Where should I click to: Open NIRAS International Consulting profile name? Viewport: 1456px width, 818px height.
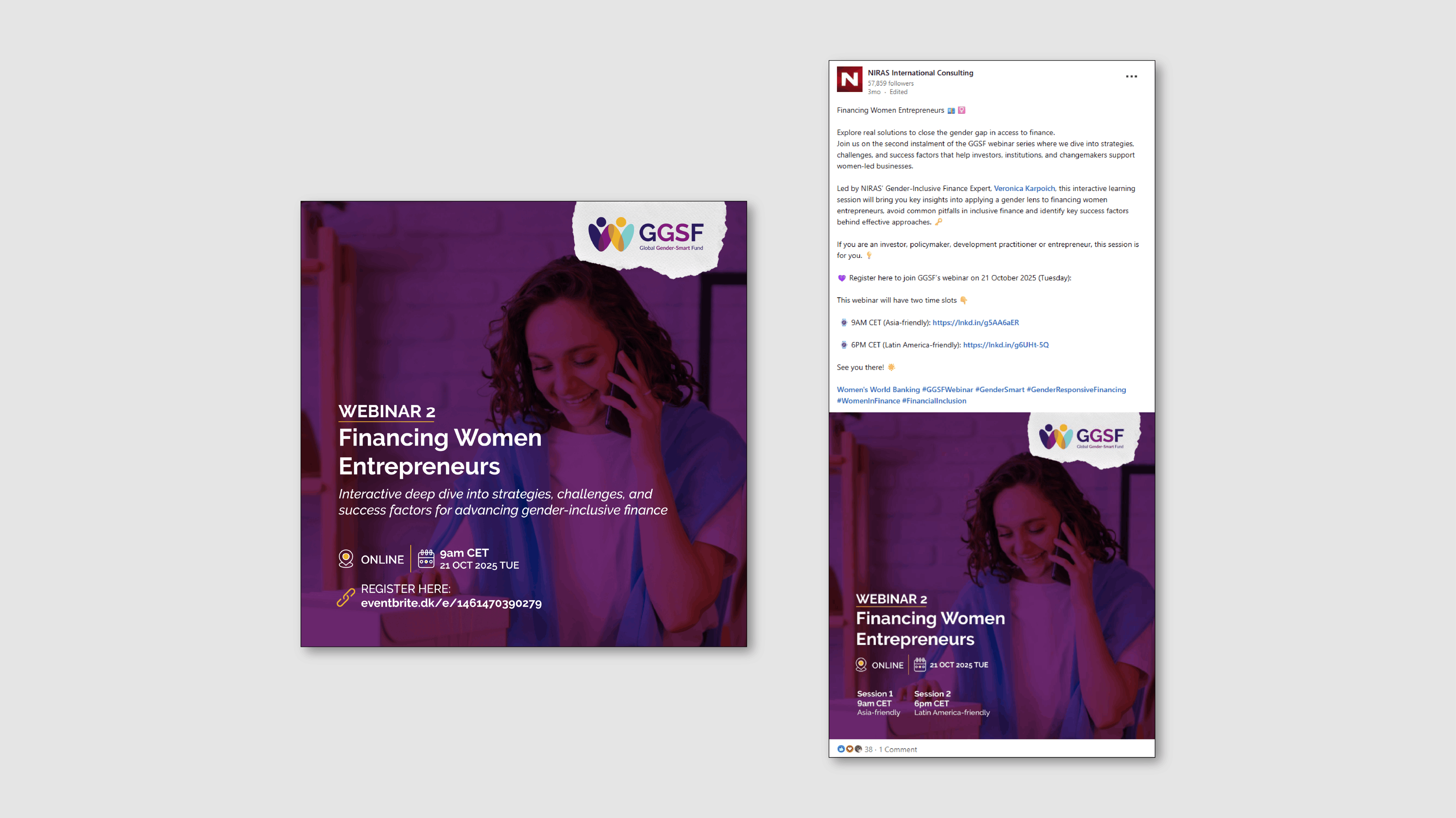click(920, 73)
